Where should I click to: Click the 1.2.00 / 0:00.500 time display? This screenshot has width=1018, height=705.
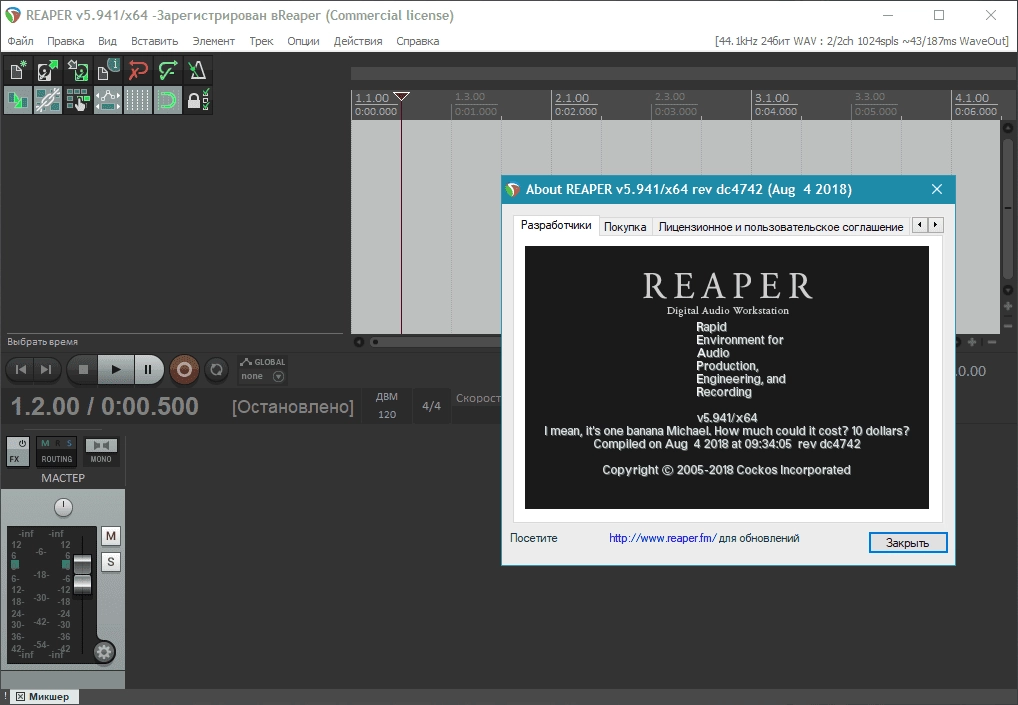click(x=105, y=406)
